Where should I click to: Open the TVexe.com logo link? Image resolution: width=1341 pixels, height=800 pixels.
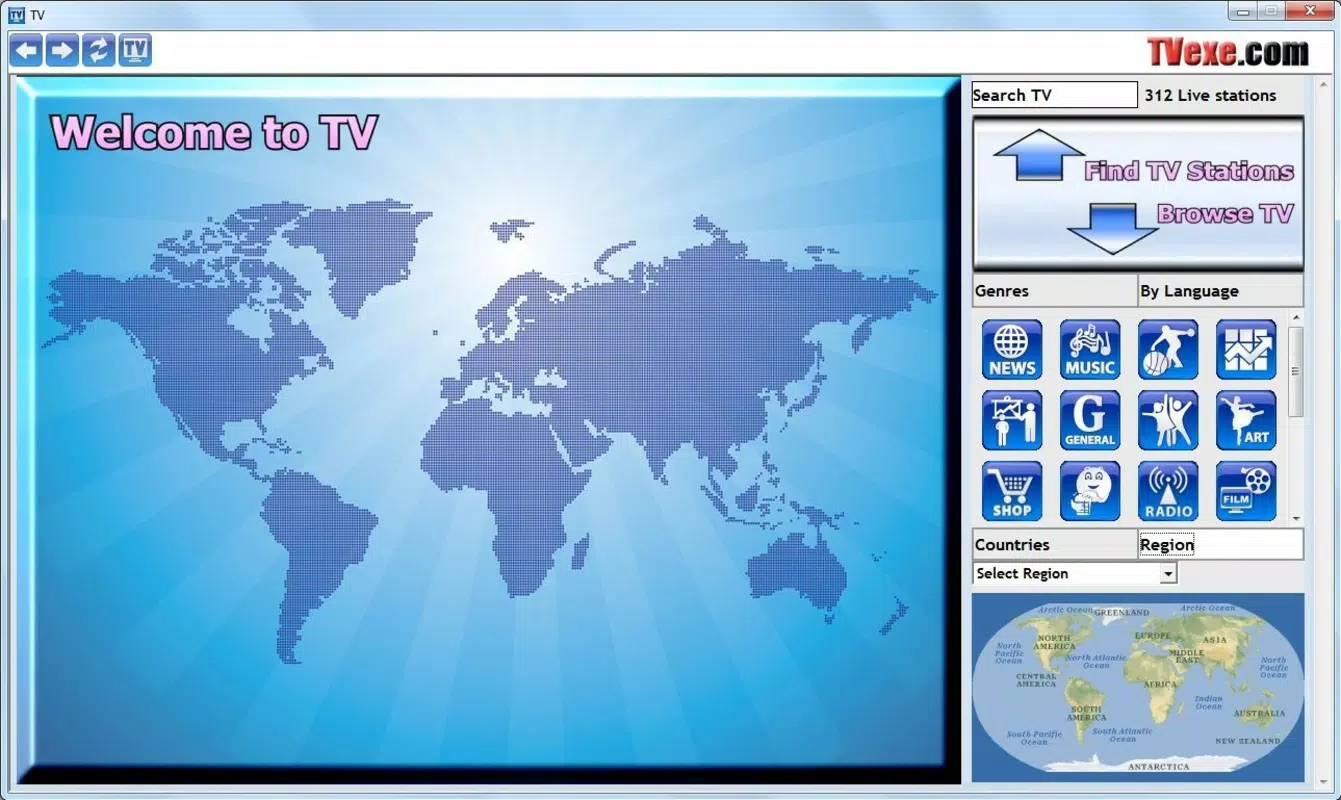(x=1227, y=52)
